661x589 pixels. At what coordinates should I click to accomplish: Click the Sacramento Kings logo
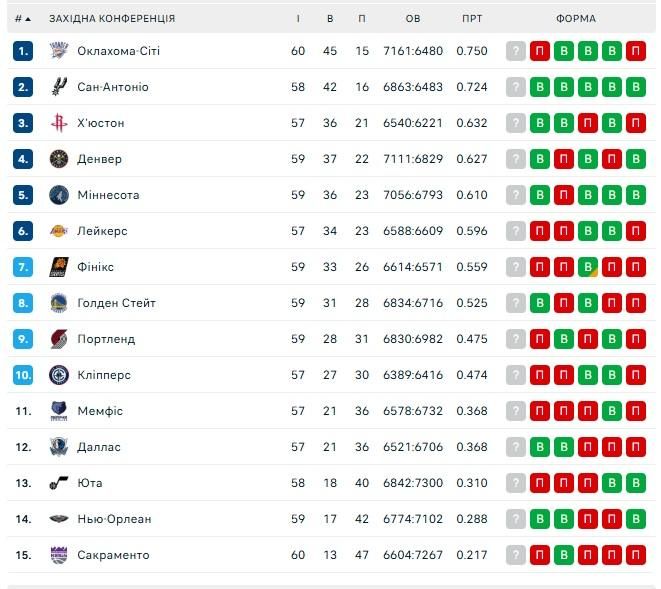pyautogui.click(x=58, y=555)
